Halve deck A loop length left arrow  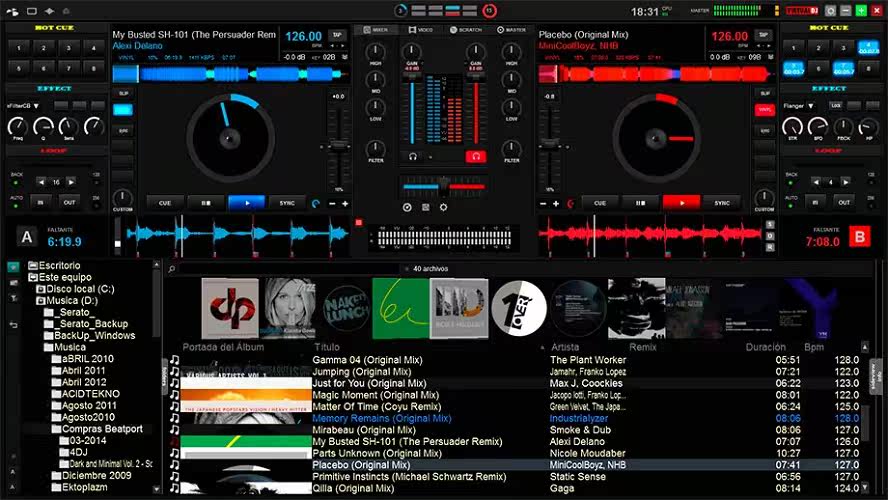tap(41, 182)
